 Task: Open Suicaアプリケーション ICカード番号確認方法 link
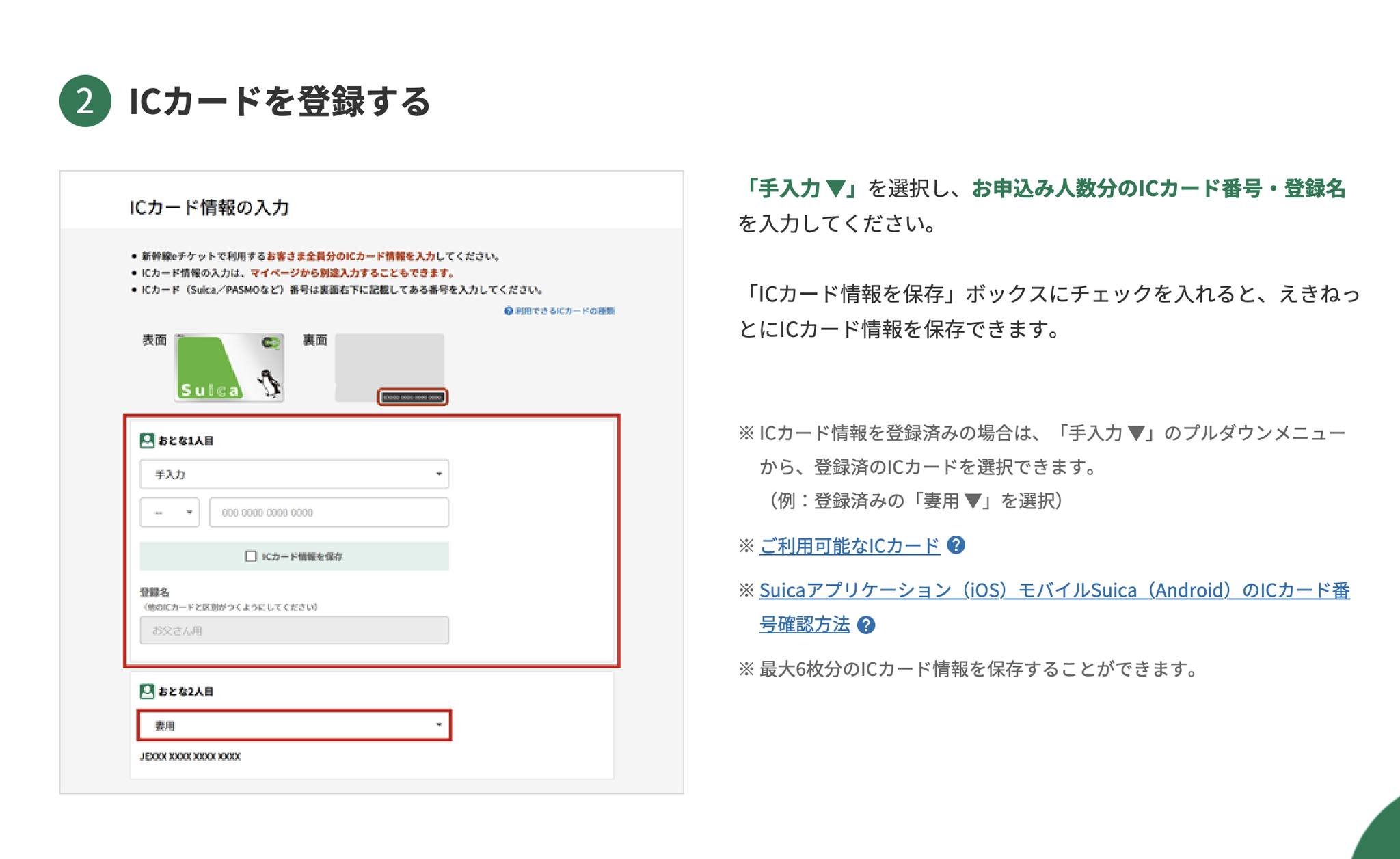(x=1053, y=590)
